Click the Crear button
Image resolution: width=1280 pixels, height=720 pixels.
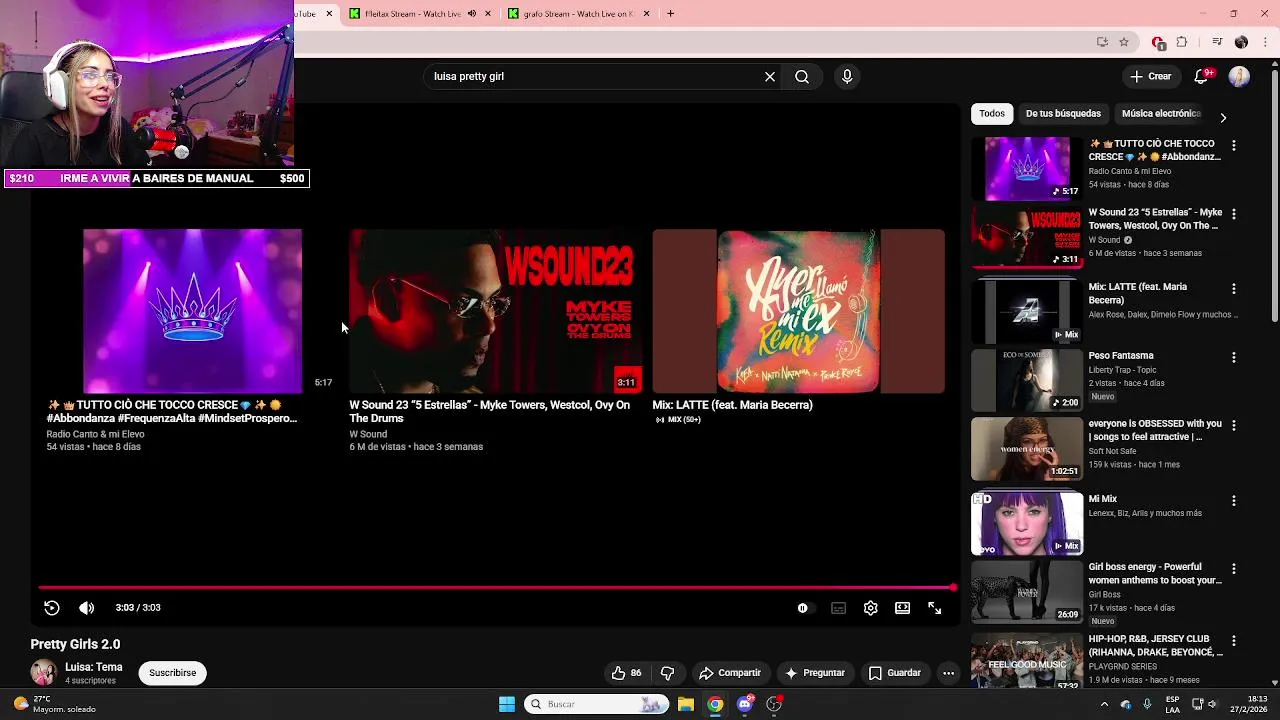point(1150,76)
